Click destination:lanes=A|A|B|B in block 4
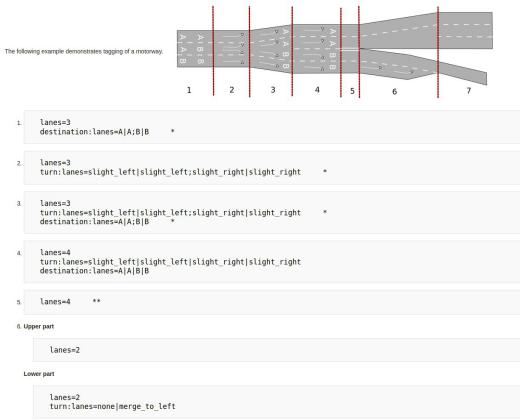The width and height of the screenshot is (520, 420). (x=94, y=271)
